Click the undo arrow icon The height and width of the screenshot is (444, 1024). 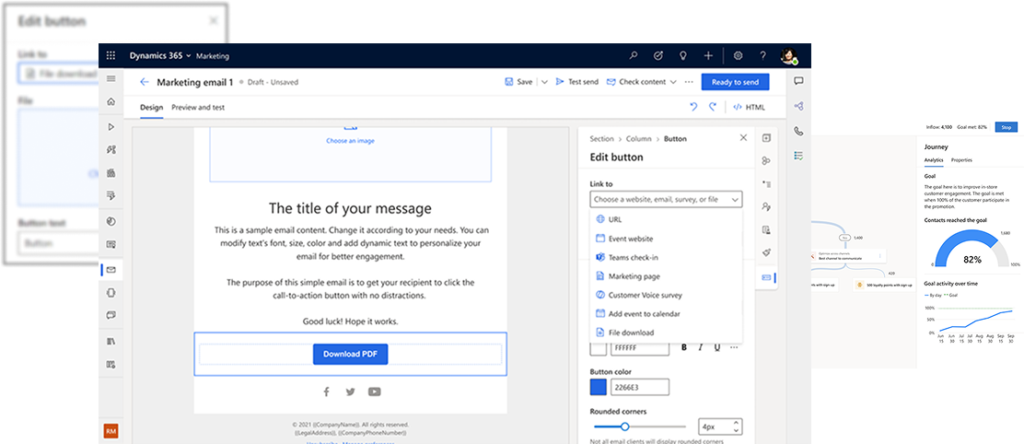[x=694, y=107]
